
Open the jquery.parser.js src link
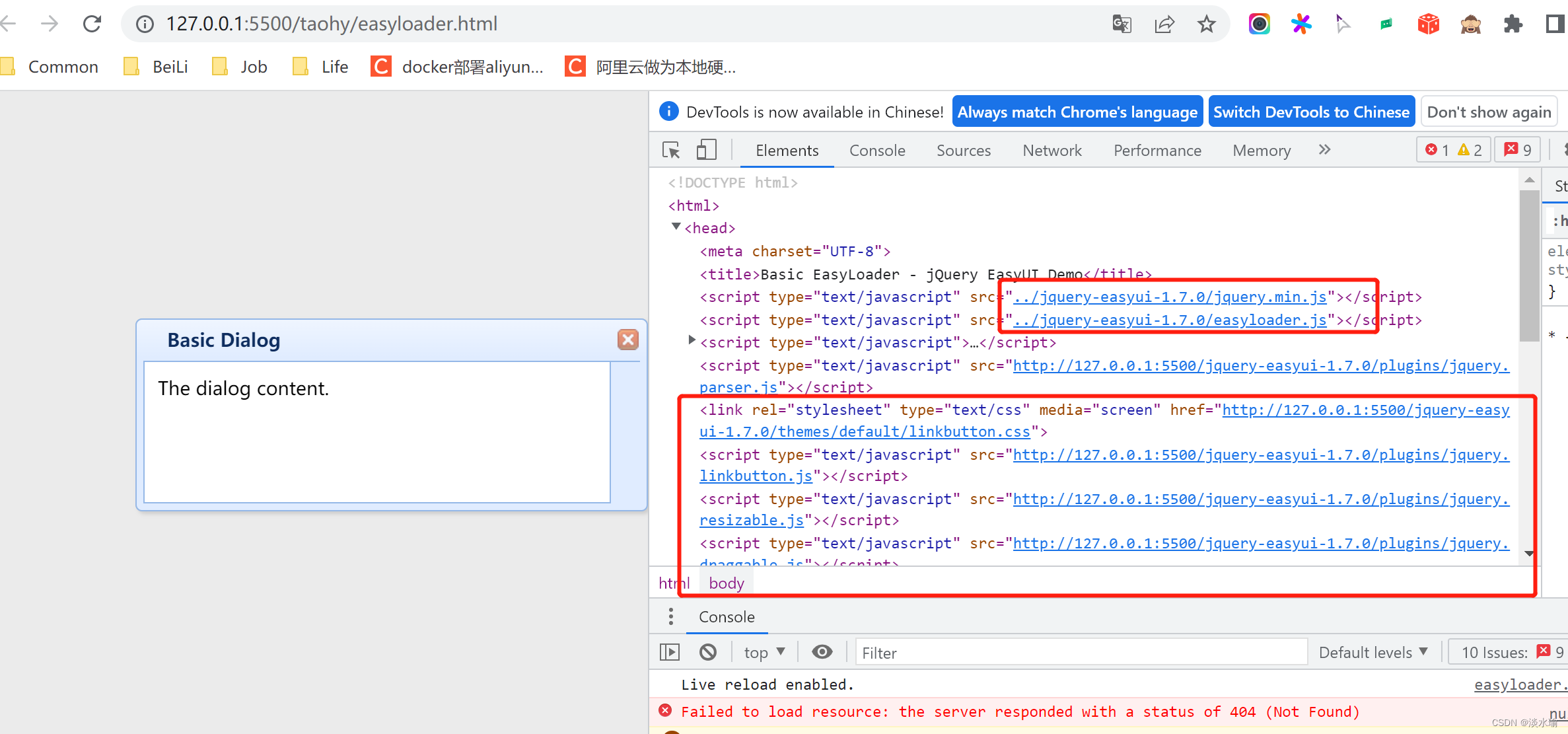coord(1104,376)
